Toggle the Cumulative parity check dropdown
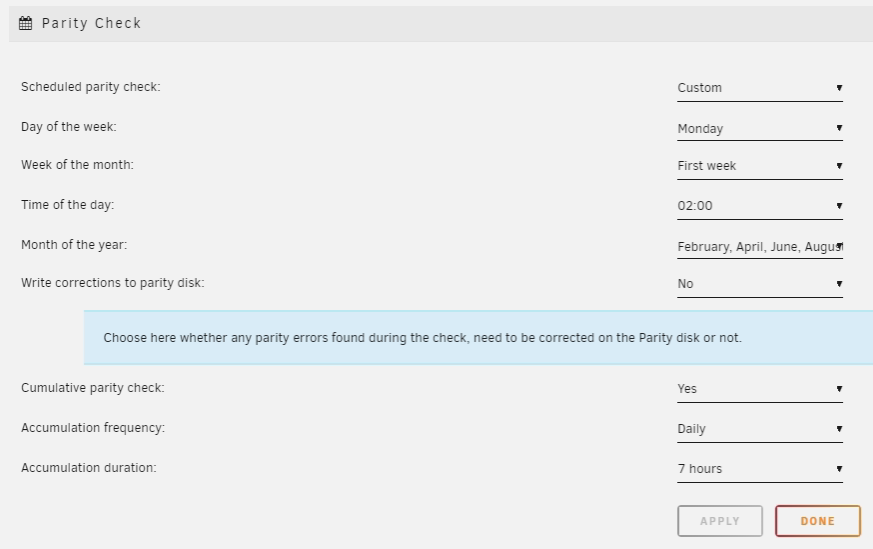The height and width of the screenshot is (549, 873). coord(760,389)
